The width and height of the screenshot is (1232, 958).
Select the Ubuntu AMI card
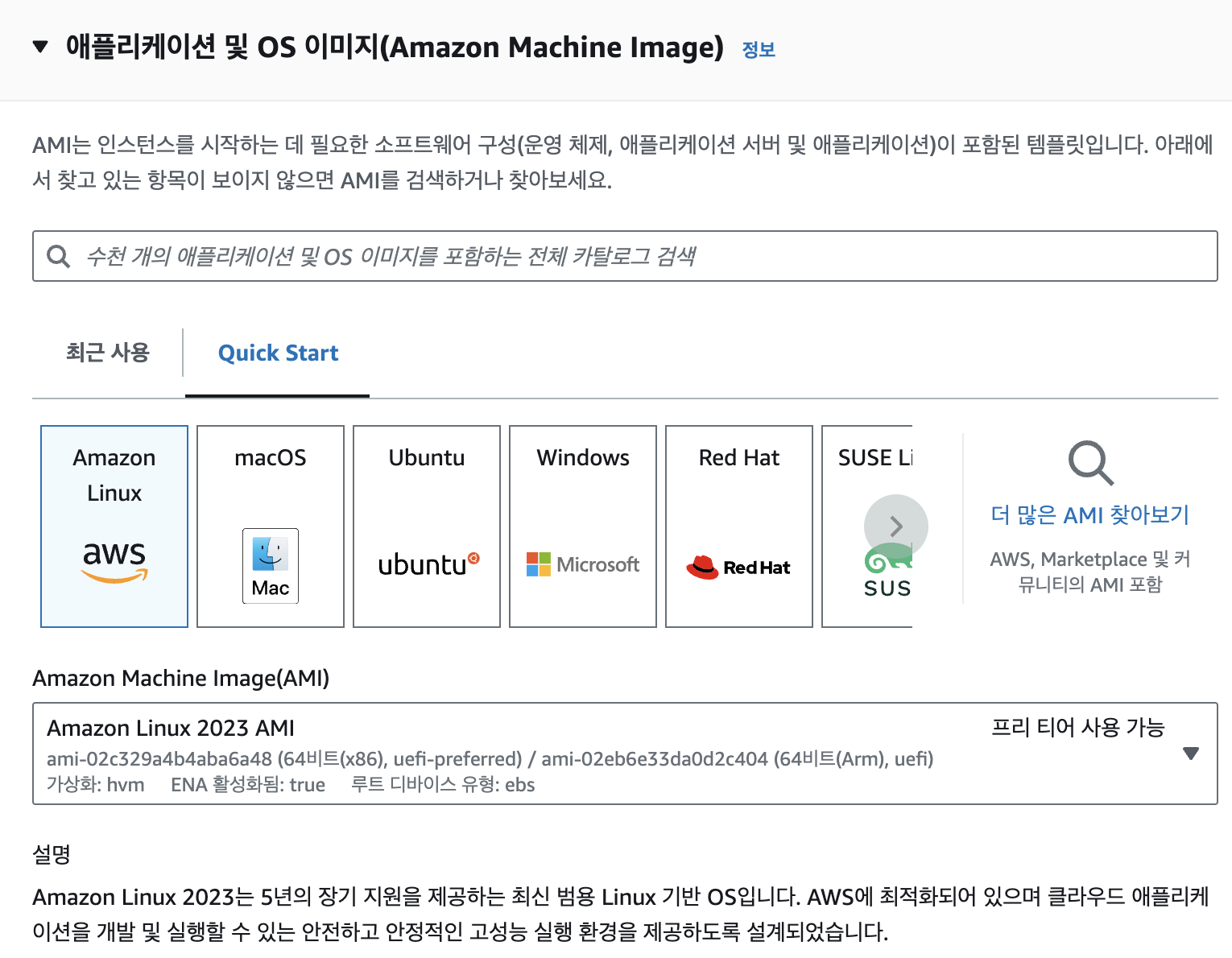(x=427, y=526)
